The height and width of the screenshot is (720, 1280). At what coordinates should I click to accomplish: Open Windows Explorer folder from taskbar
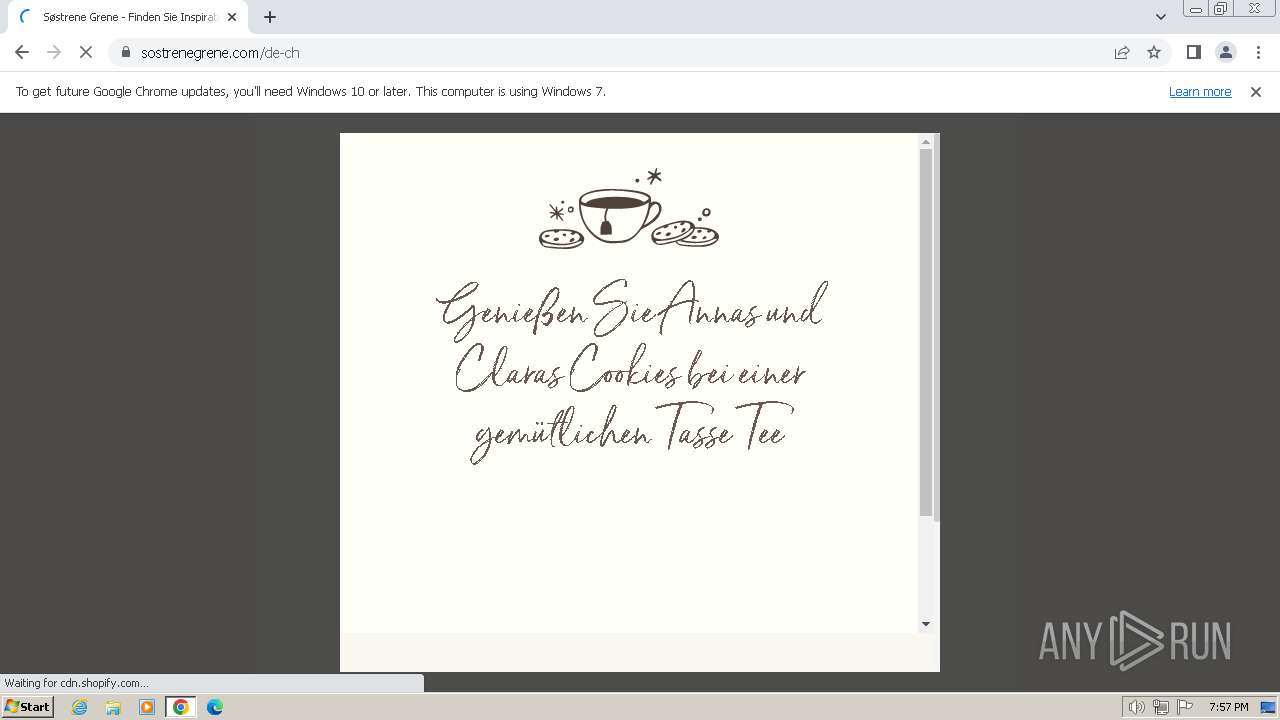coord(113,707)
